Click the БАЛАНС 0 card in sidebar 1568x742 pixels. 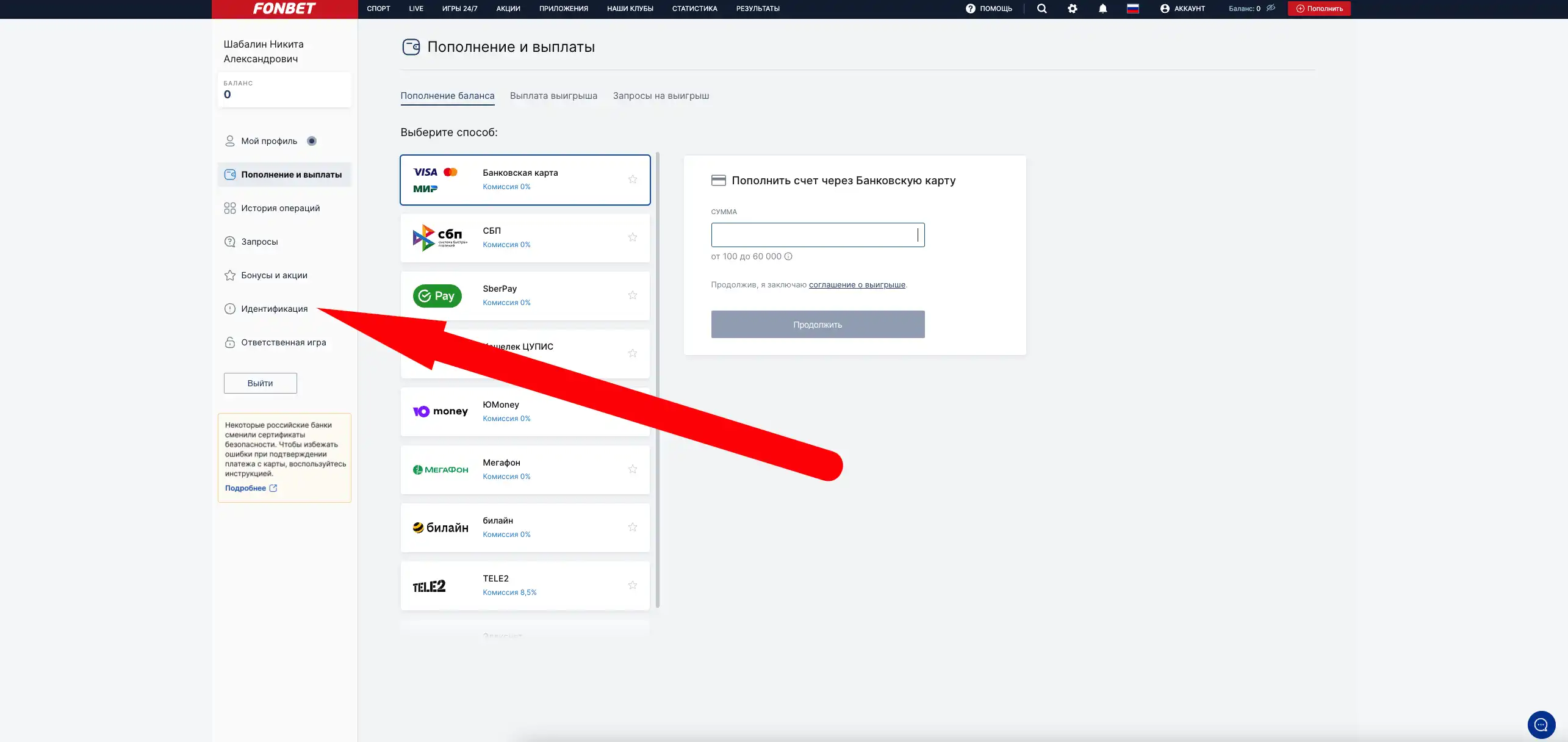(284, 90)
